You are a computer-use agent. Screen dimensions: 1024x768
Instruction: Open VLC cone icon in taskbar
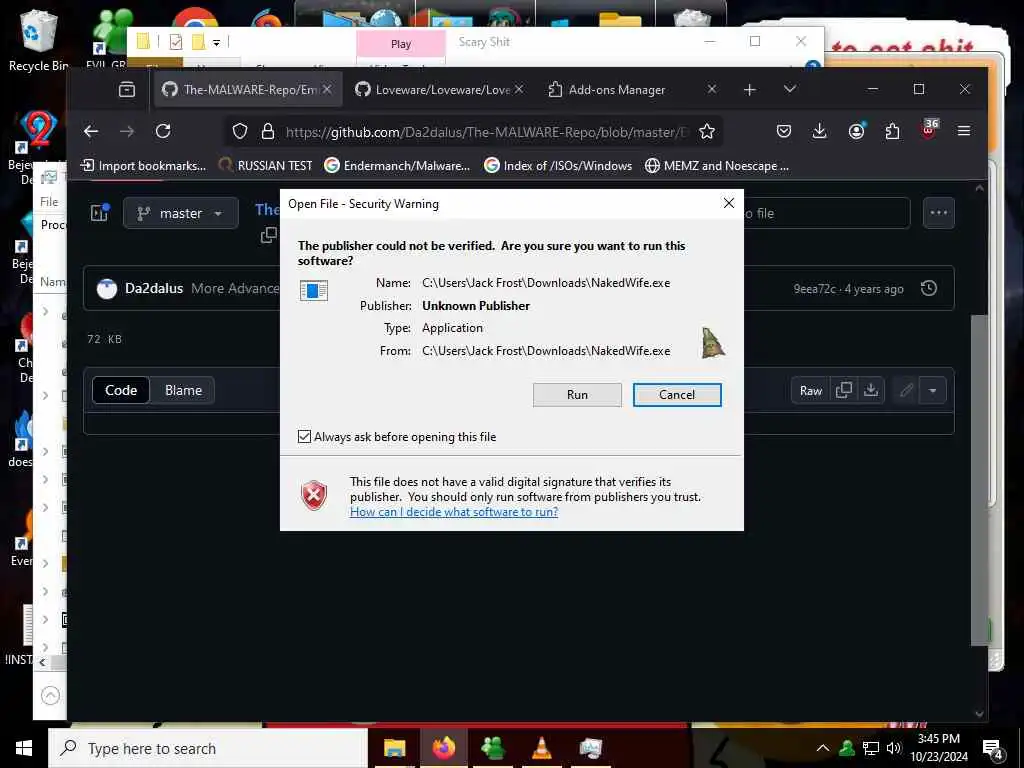(x=541, y=748)
